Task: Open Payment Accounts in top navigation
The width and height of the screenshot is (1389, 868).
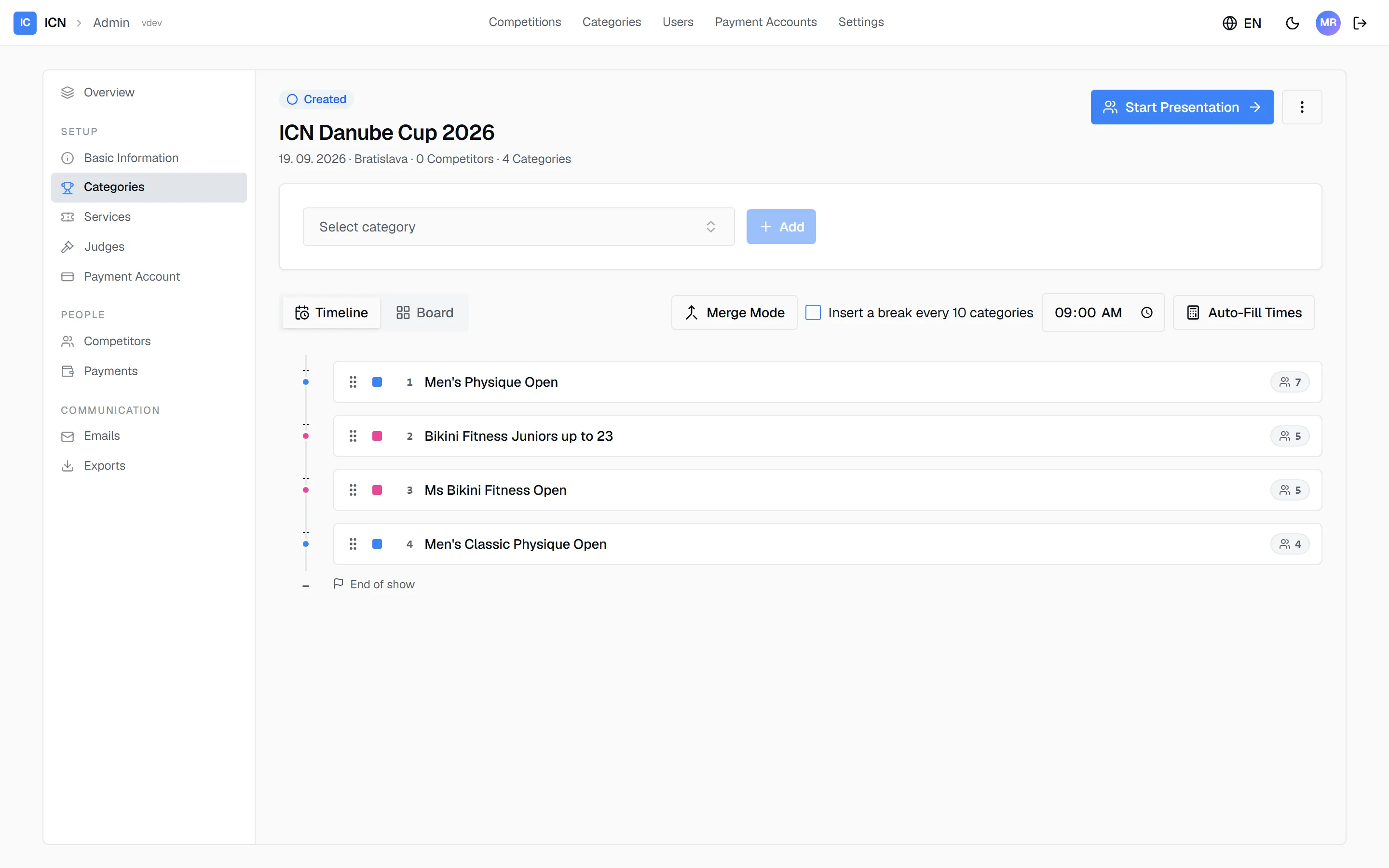Action: point(766,22)
